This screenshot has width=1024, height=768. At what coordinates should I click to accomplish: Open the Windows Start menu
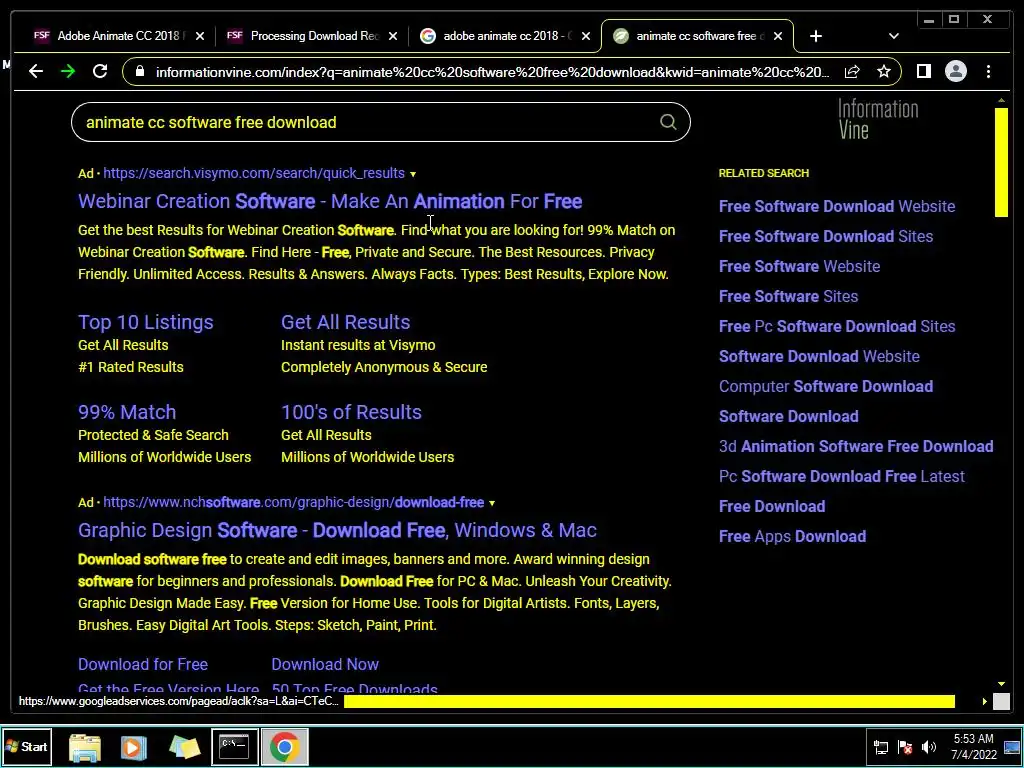27,746
